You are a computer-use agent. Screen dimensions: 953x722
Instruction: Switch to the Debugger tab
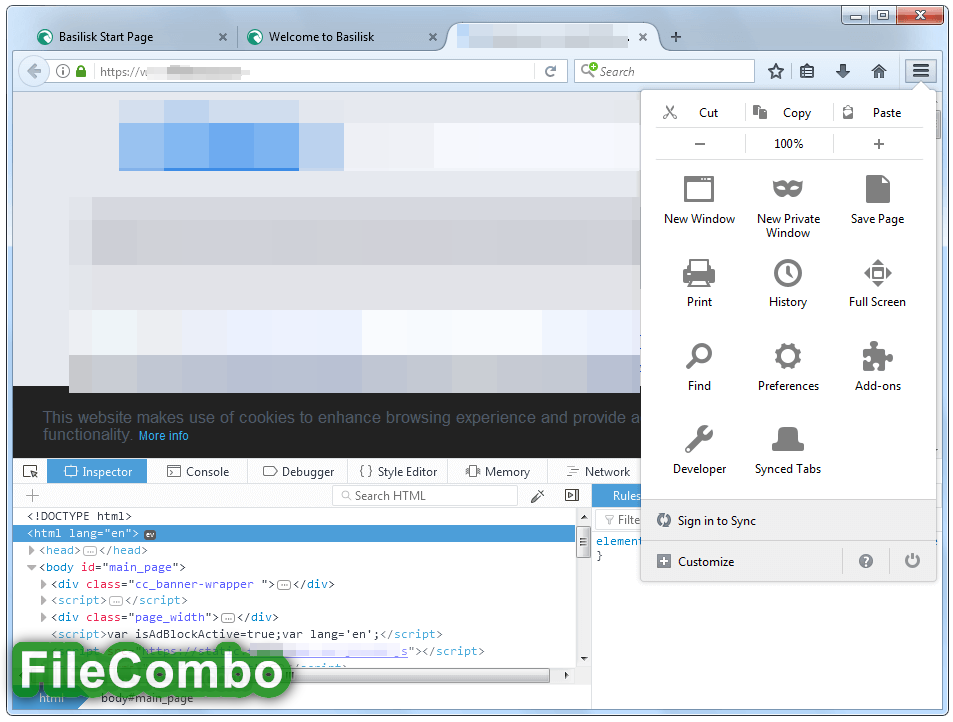298,472
